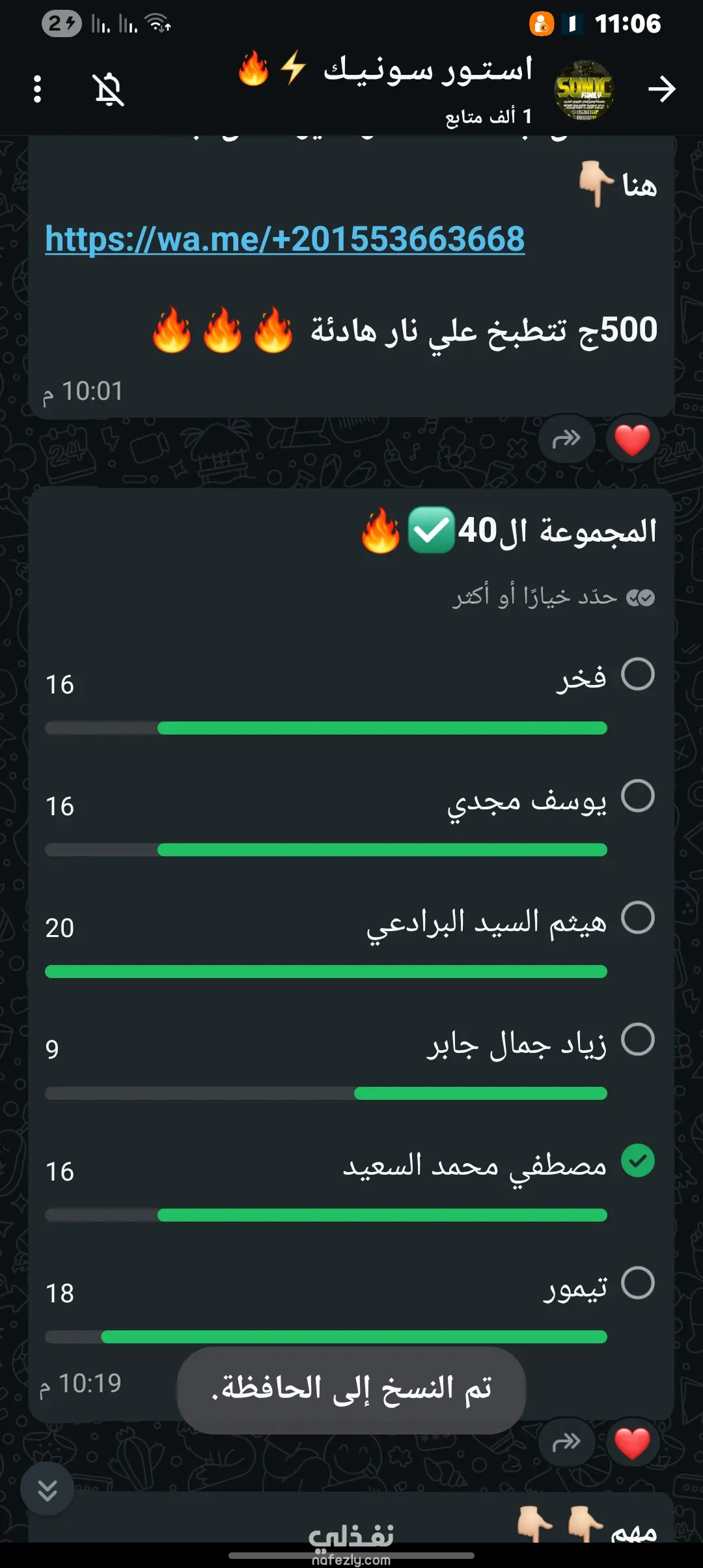Screen dimensions: 703x1568
Task: Tap the muted notifications bell icon
Action: click(x=109, y=89)
